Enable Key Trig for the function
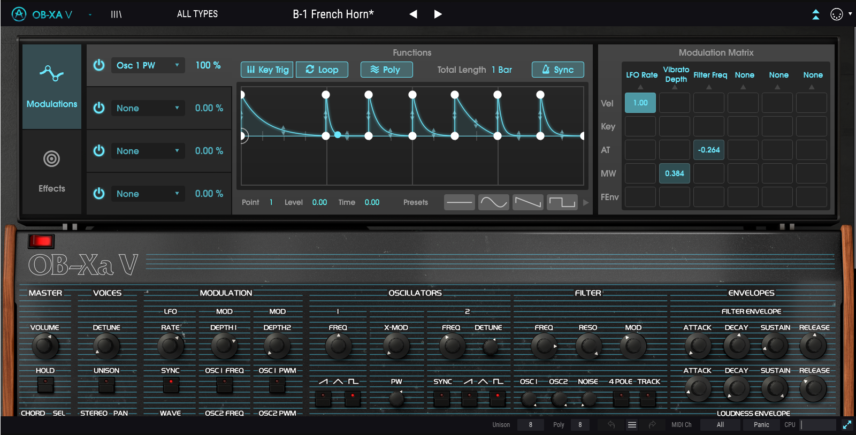This screenshot has height=435, width=856. (x=267, y=70)
